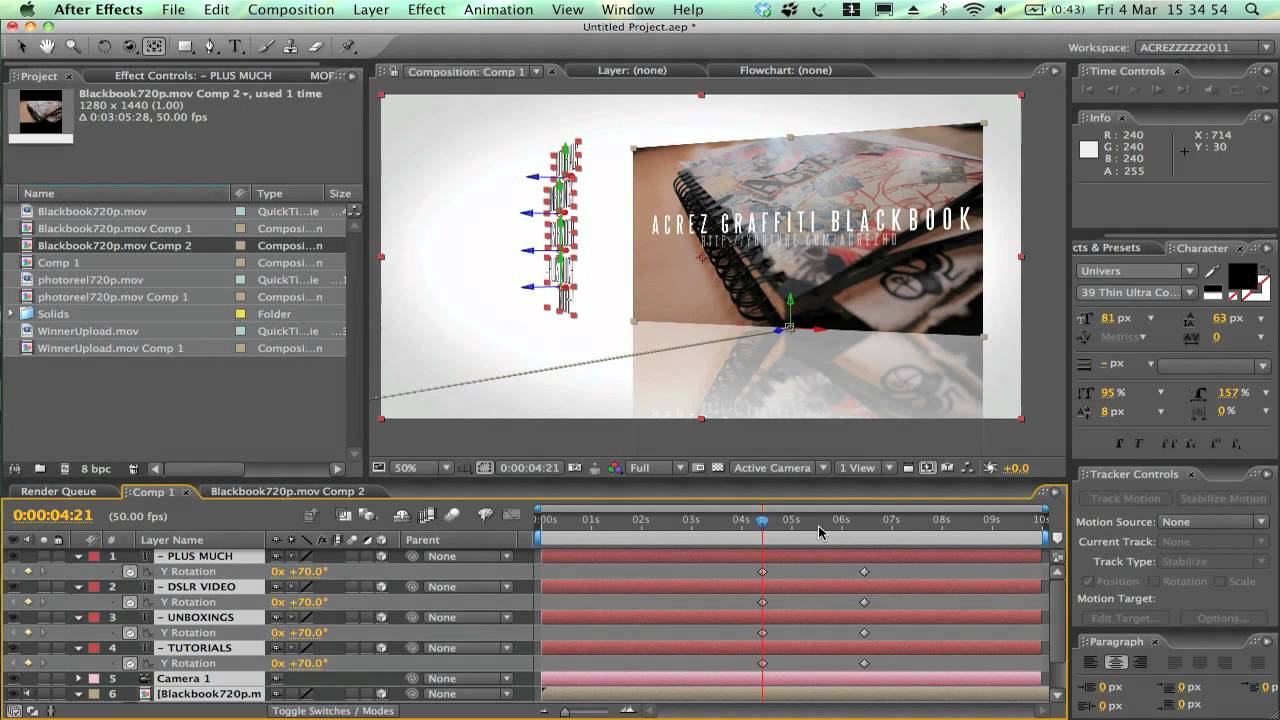Hide the Camera 1 layer
The width and height of the screenshot is (1280, 720).
point(13,678)
